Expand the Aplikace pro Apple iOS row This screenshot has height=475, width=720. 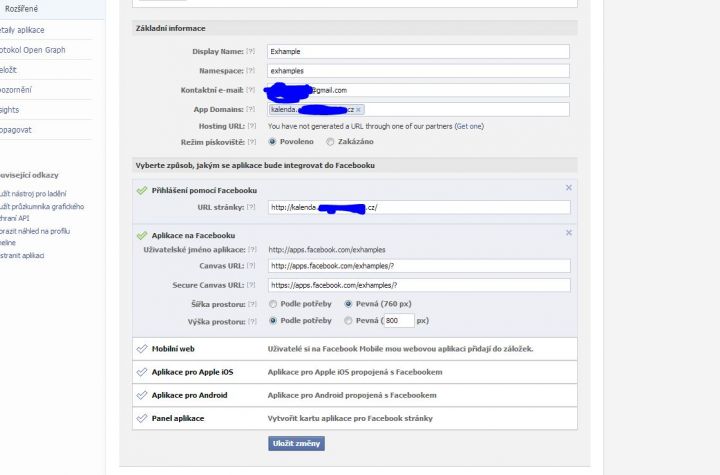(x=354, y=372)
